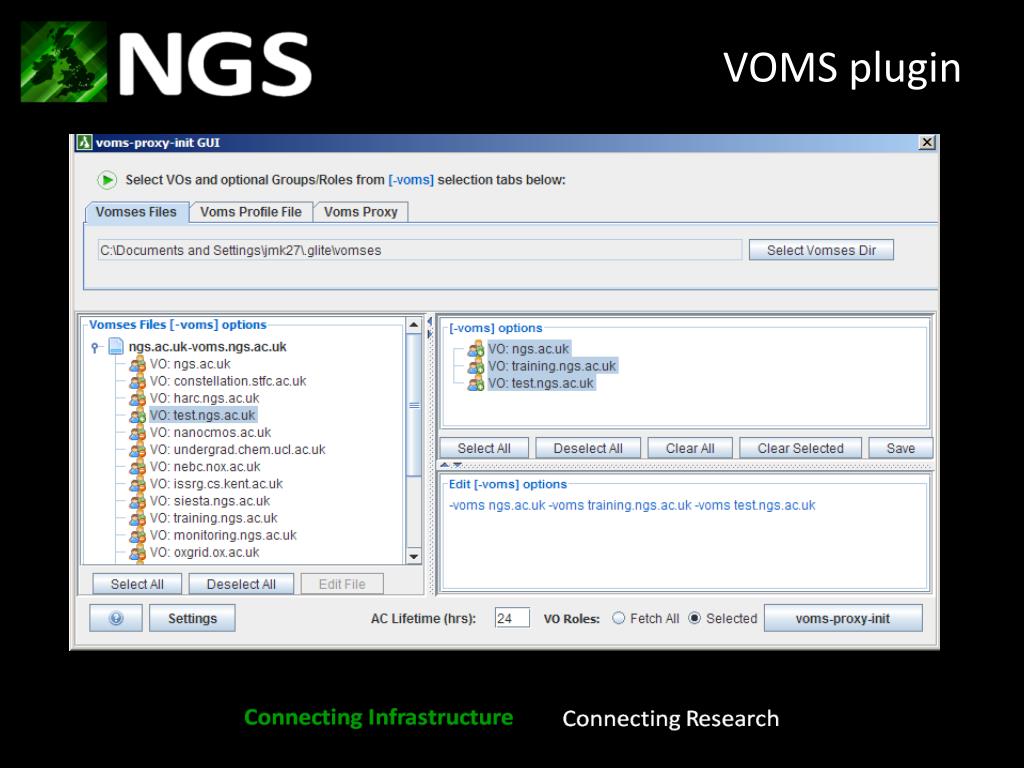Click the VO: constellation.stfc.ac.uk user icon
Viewport: 1024px width, 768px height.
(x=137, y=381)
